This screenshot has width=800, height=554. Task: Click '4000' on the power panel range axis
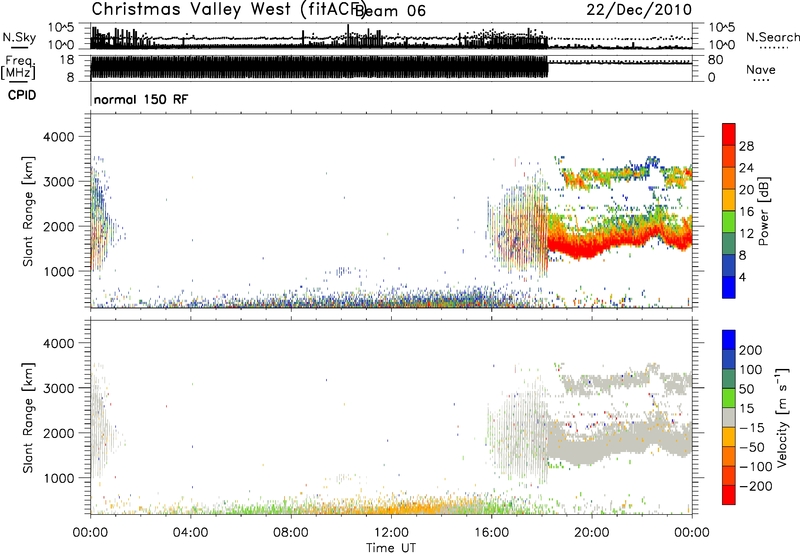(x=58, y=137)
